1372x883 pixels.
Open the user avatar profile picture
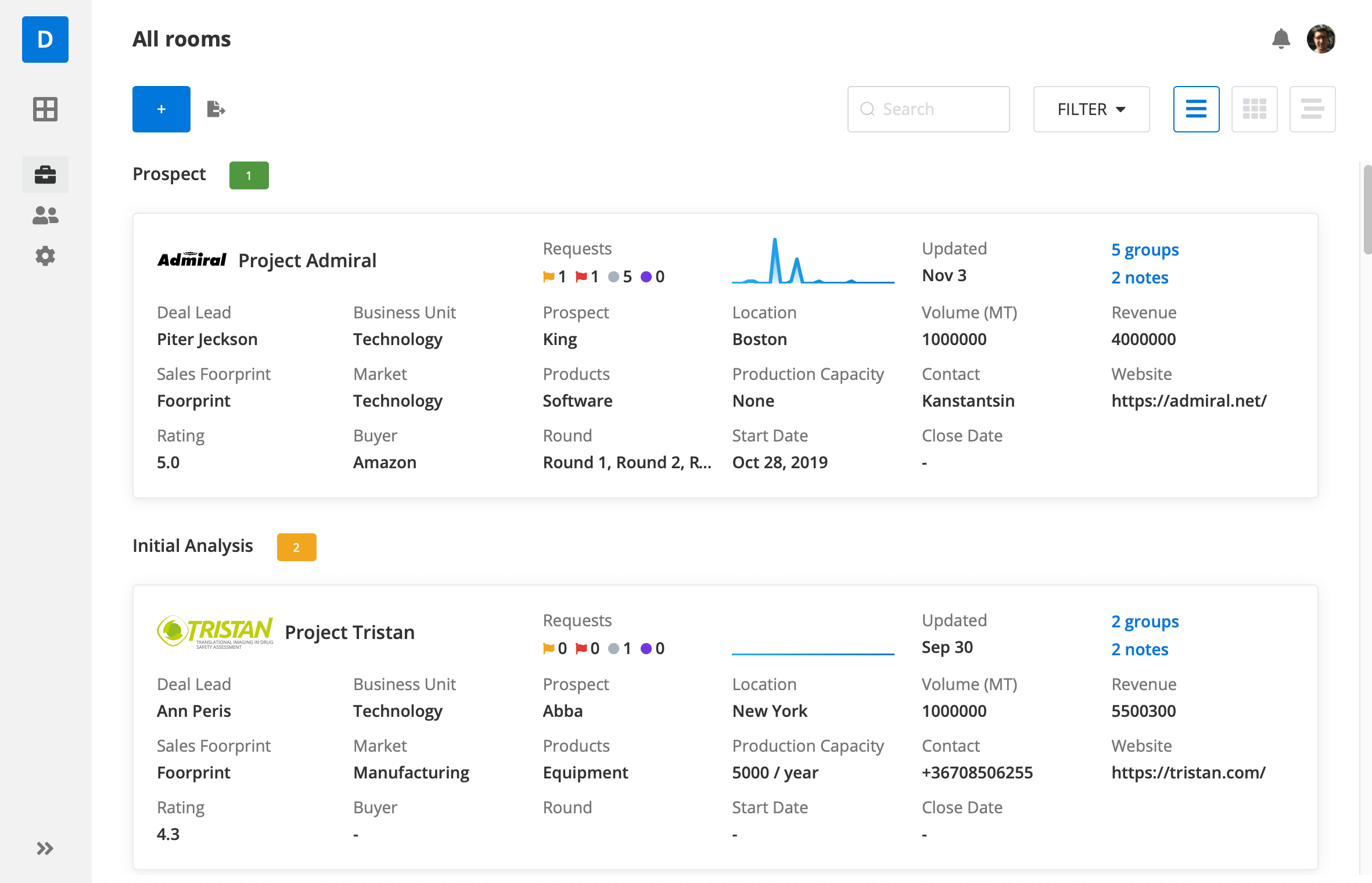click(1321, 39)
